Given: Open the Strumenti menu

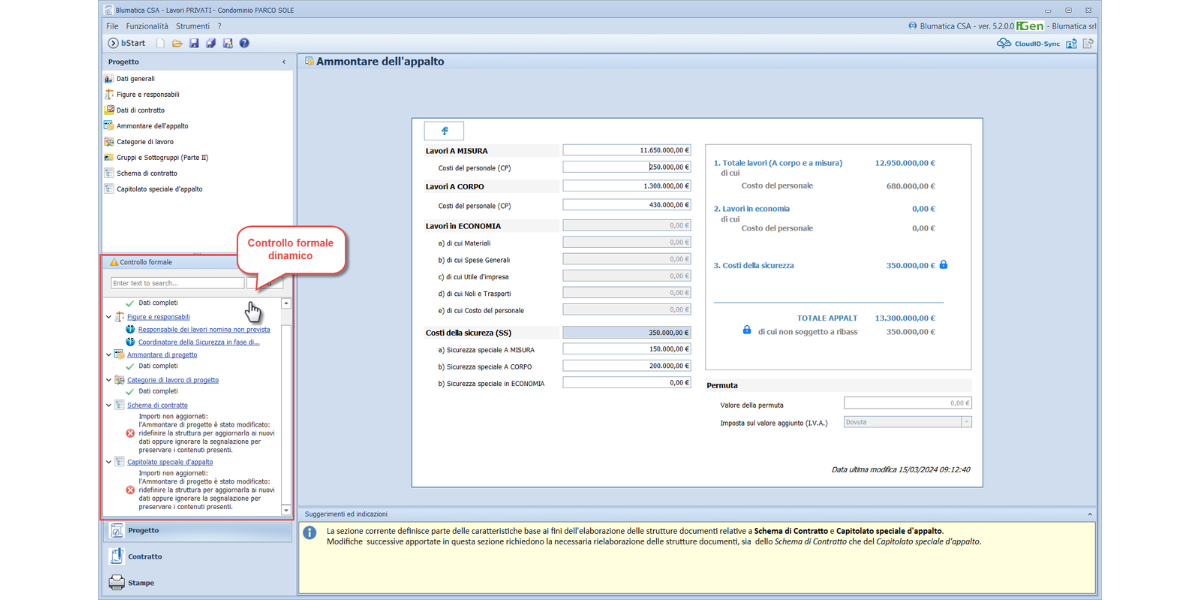Looking at the screenshot, I should tap(192, 26).
